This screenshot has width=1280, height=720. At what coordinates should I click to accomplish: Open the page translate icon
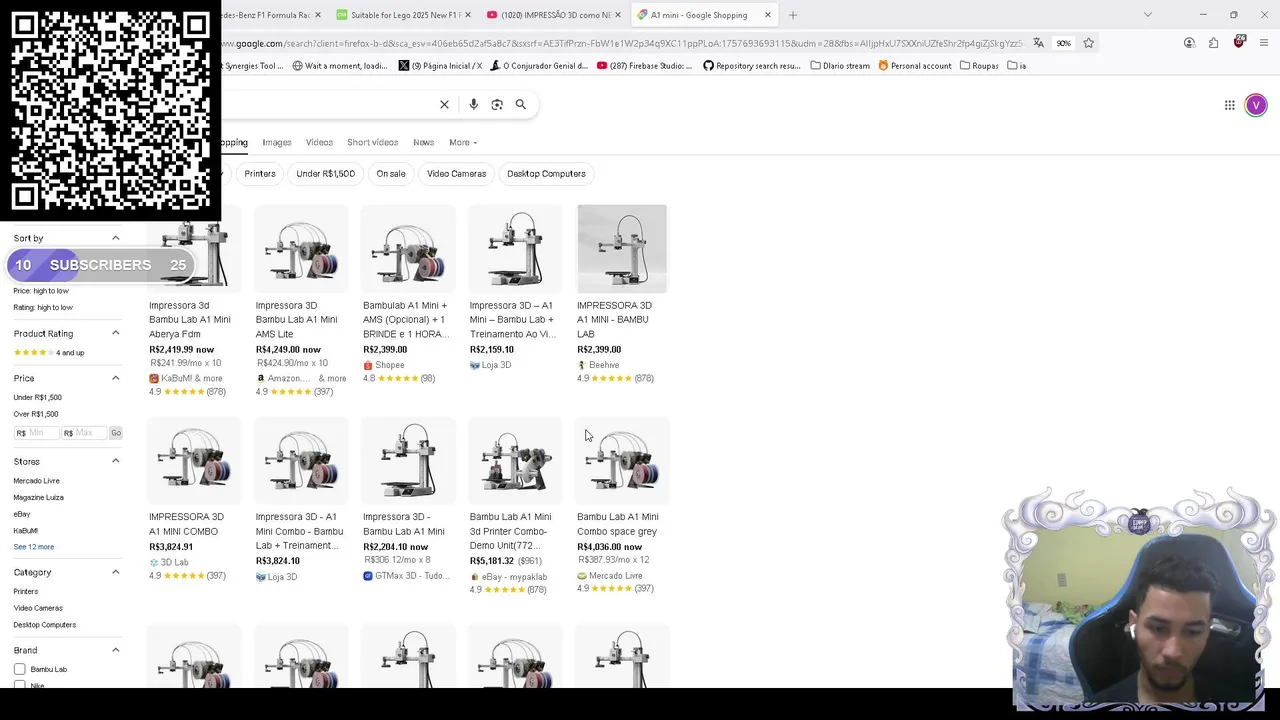tap(1038, 43)
